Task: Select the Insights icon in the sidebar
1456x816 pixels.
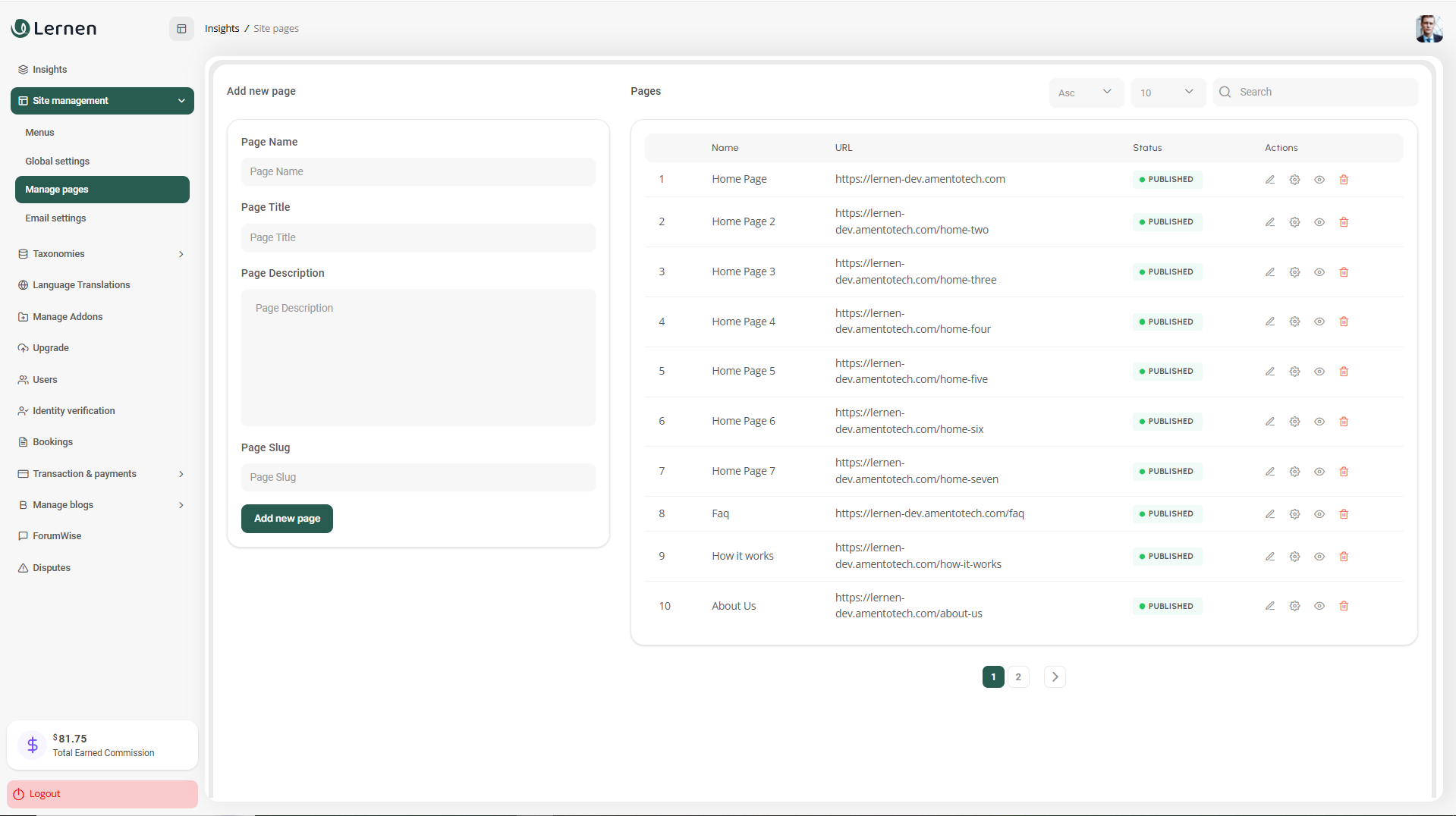Action: click(24, 69)
